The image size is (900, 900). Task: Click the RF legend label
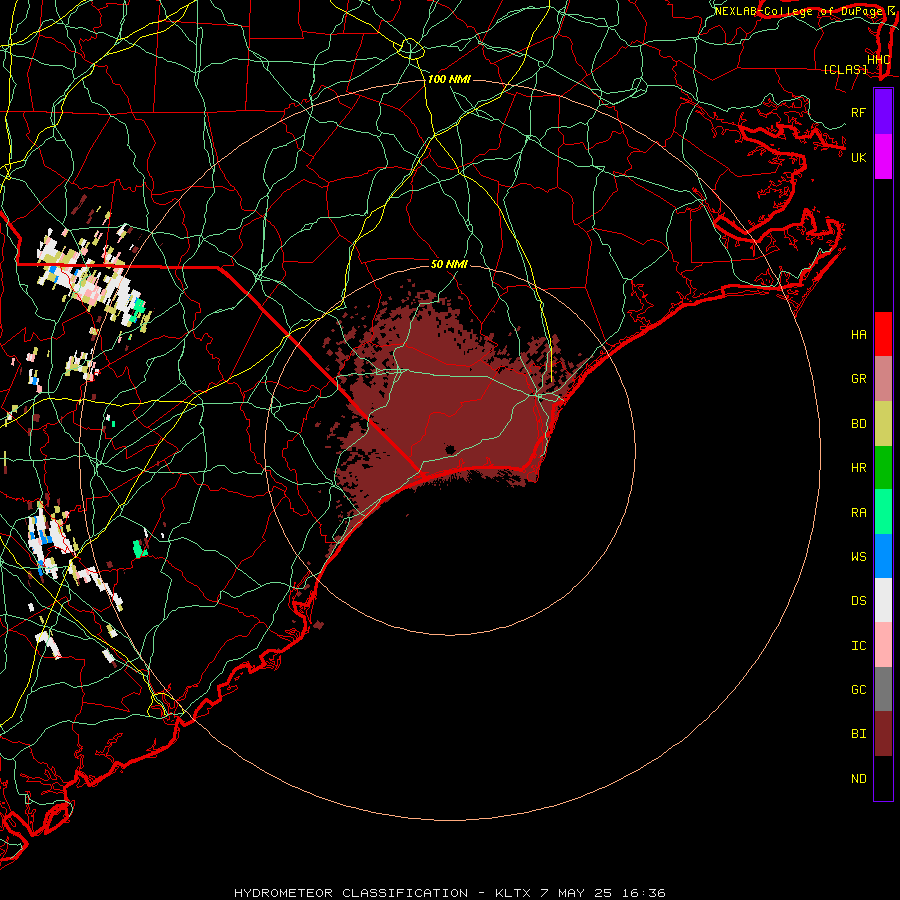(858, 112)
